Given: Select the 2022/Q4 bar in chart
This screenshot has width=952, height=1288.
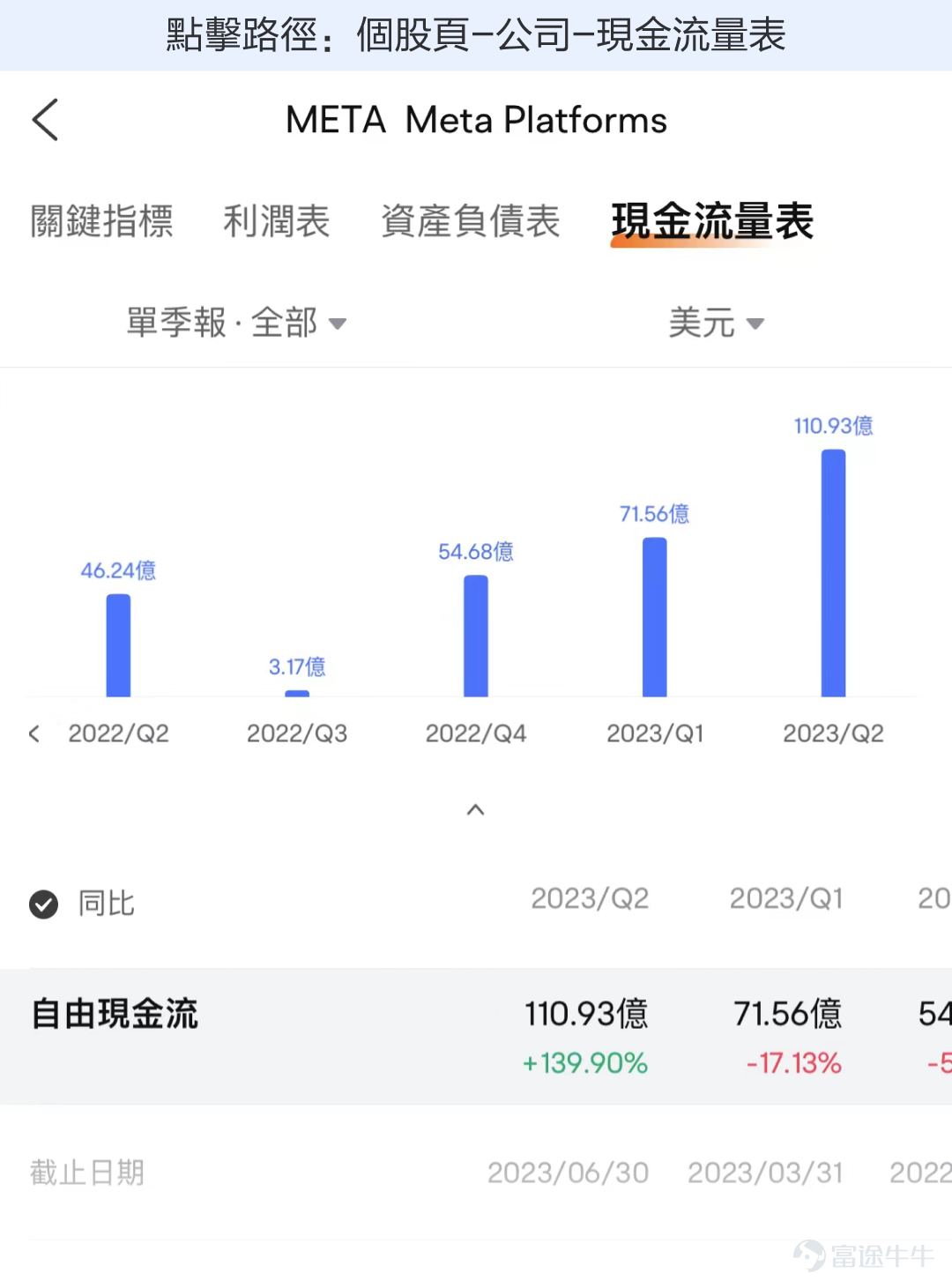Looking at the screenshot, I should pos(476,636).
